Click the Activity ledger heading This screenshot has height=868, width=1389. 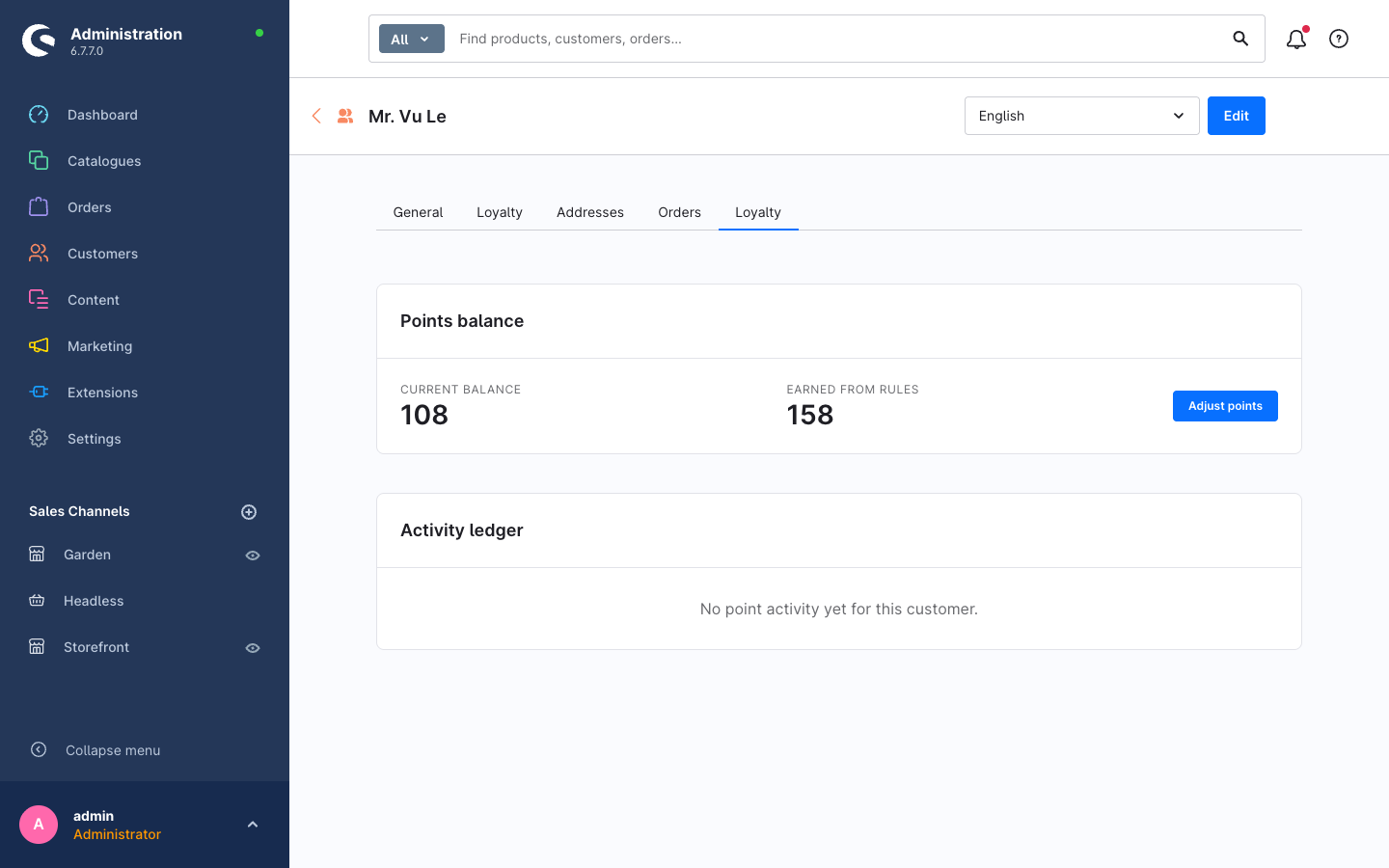[x=462, y=530]
